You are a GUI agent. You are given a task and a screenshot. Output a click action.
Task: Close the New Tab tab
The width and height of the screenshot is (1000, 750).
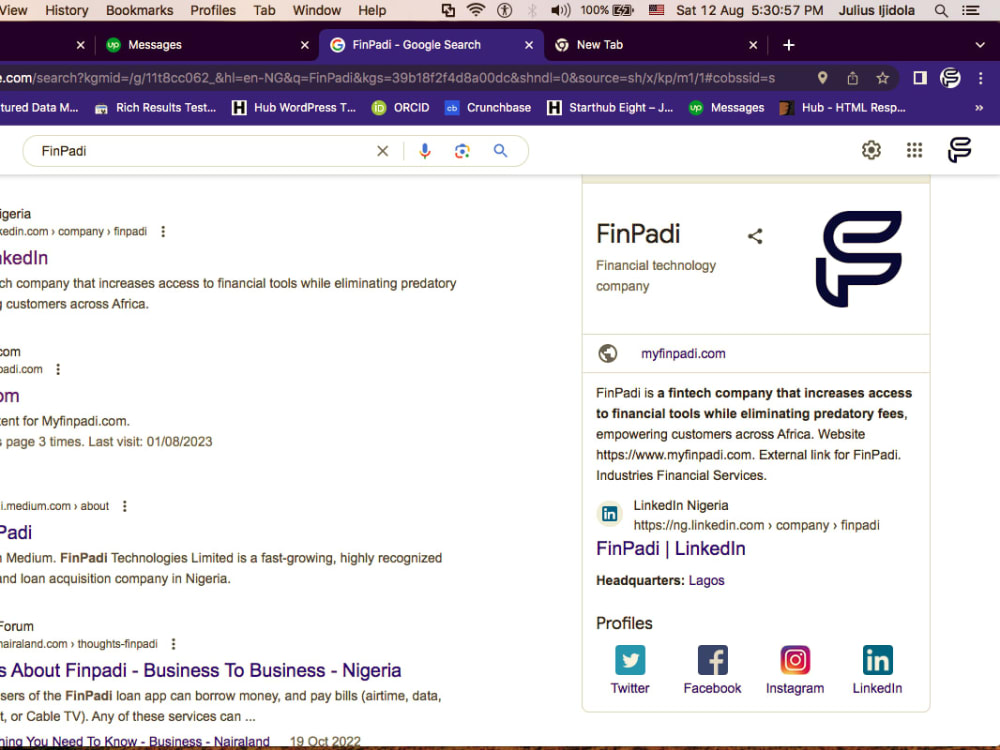(753, 45)
